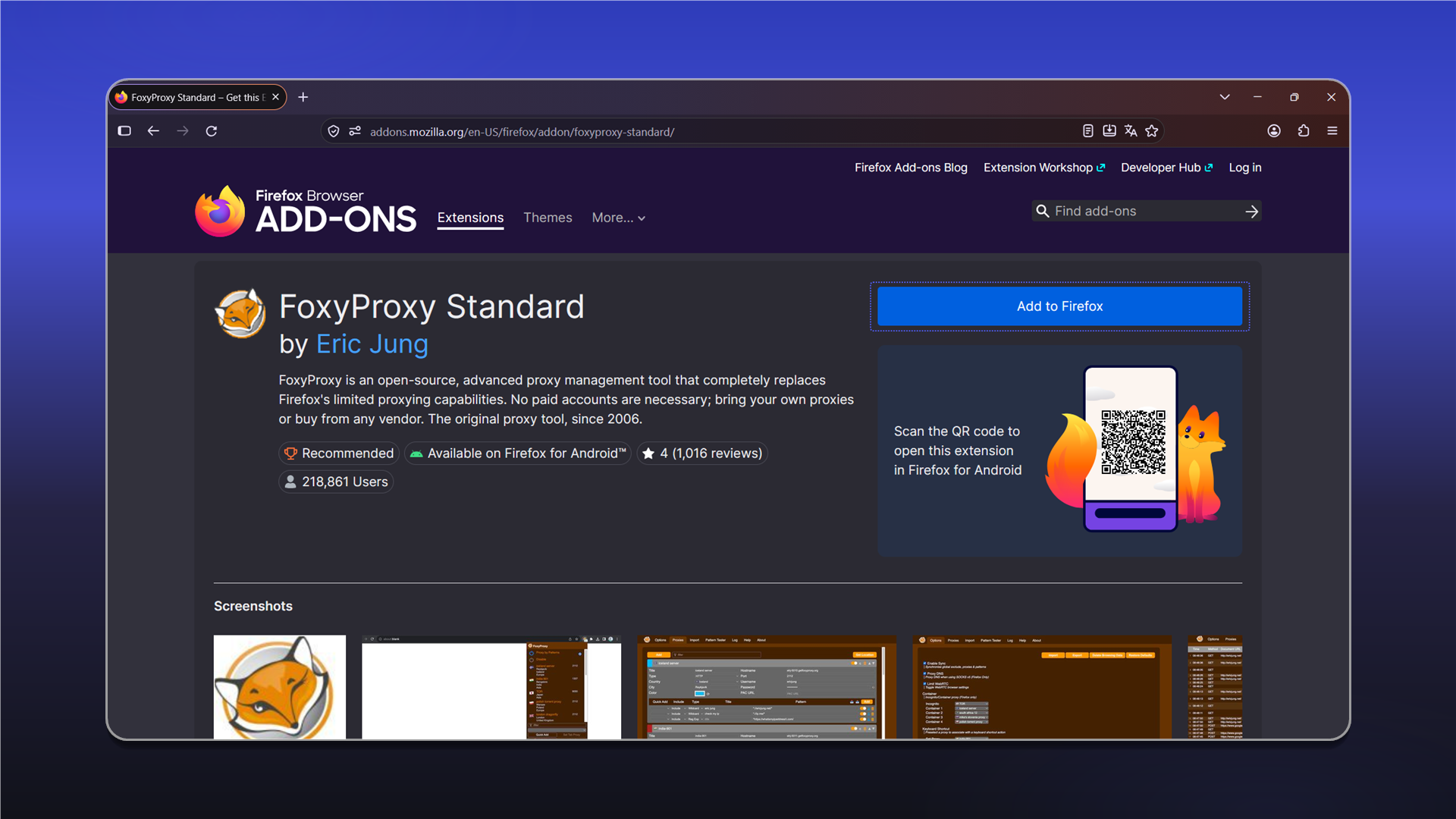
Task: Open the 4 star reviews link
Action: tap(702, 453)
